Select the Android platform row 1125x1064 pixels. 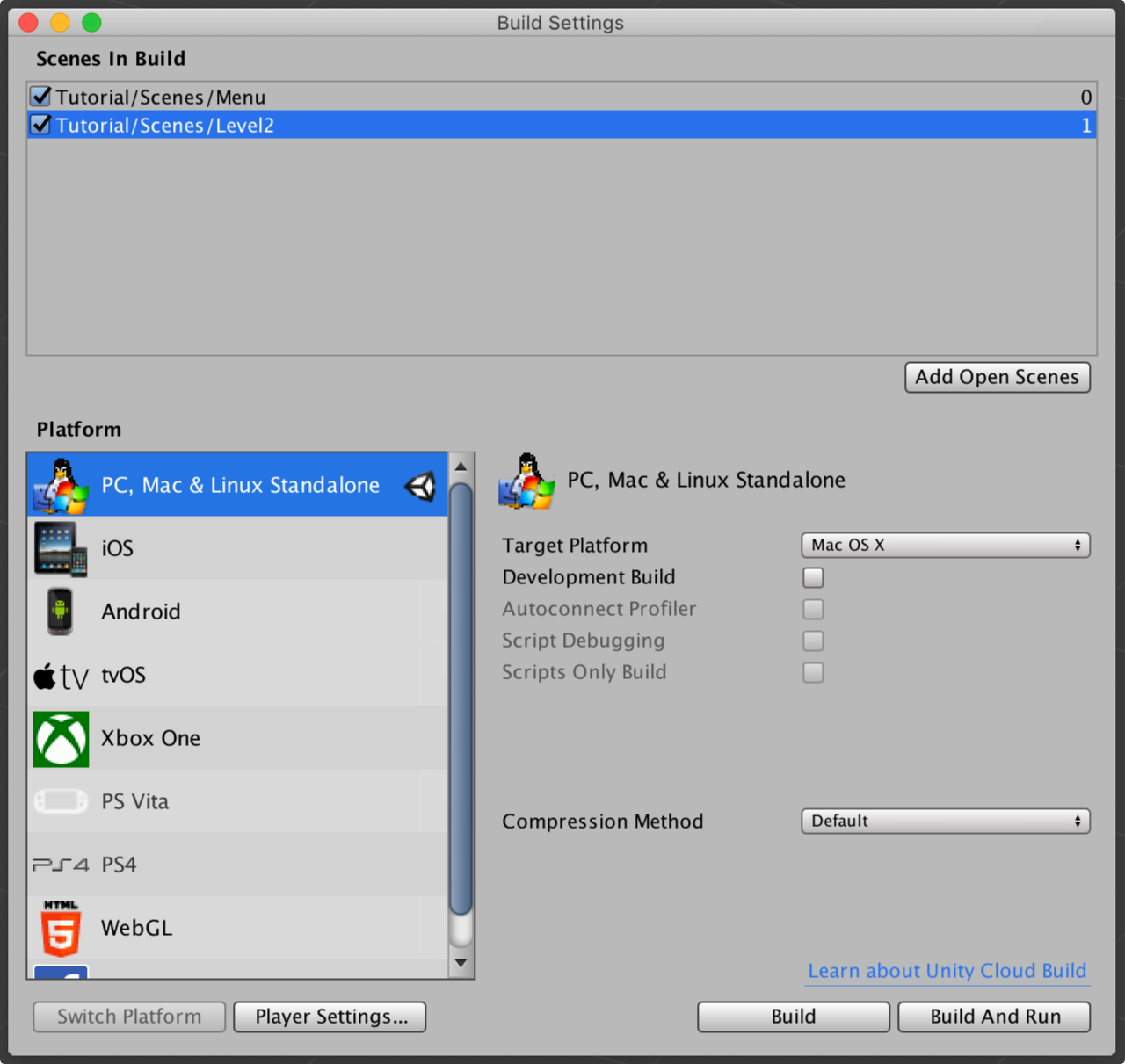tap(237, 612)
